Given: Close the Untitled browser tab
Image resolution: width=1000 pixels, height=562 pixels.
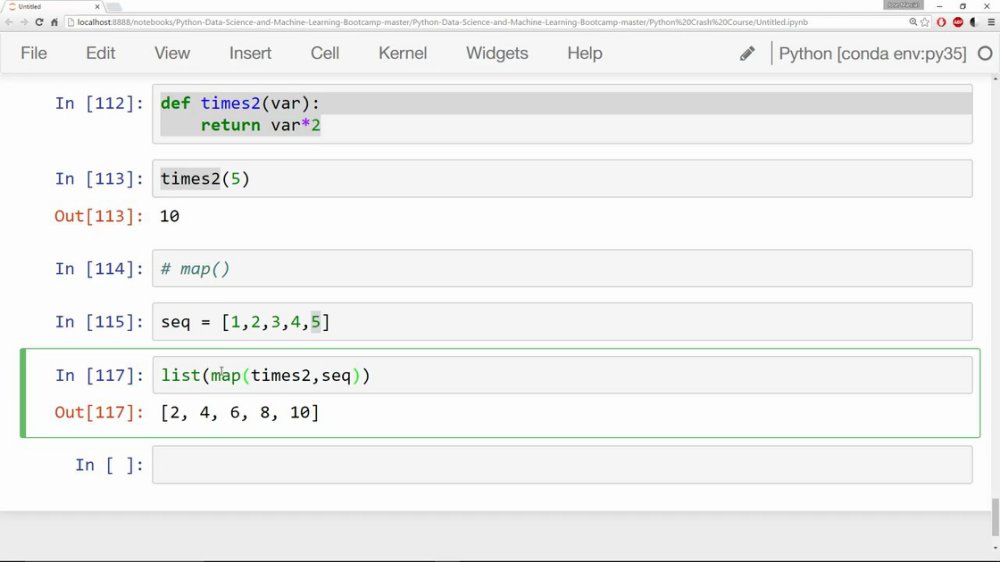Looking at the screenshot, I should point(97,6).
